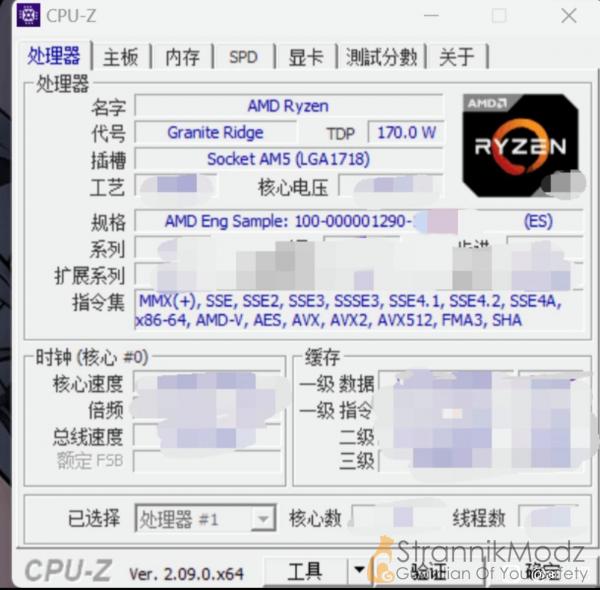This screenshot has width=600, height=590.
Task: Click the Granite Ridge codename value
Action: coord(215,133)
